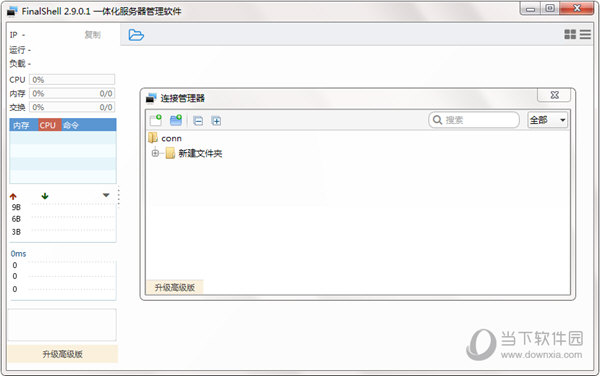Collapse all tree nodes

click(198, 121)
